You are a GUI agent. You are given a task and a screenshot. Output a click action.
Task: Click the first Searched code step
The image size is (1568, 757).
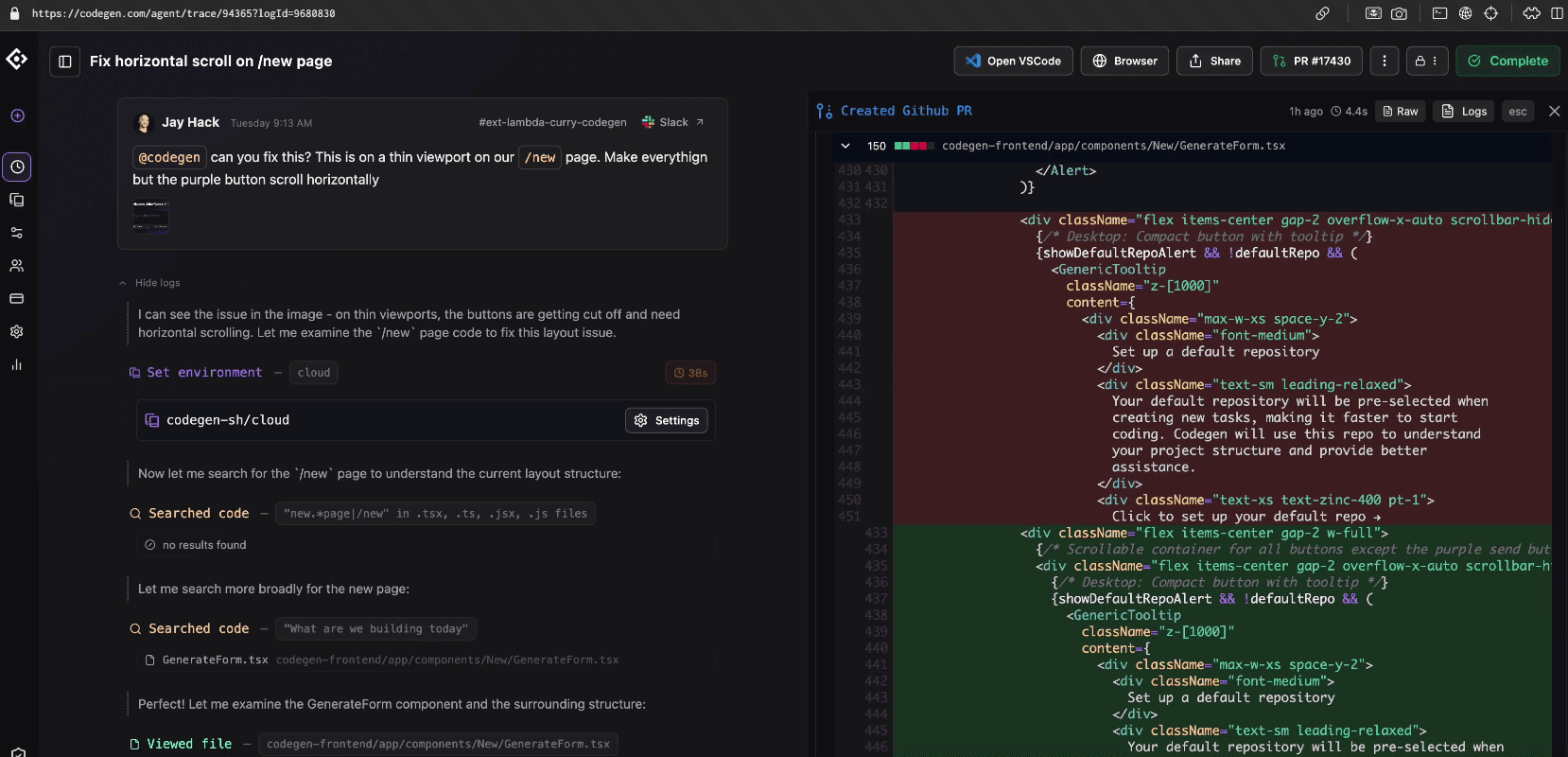189,514
